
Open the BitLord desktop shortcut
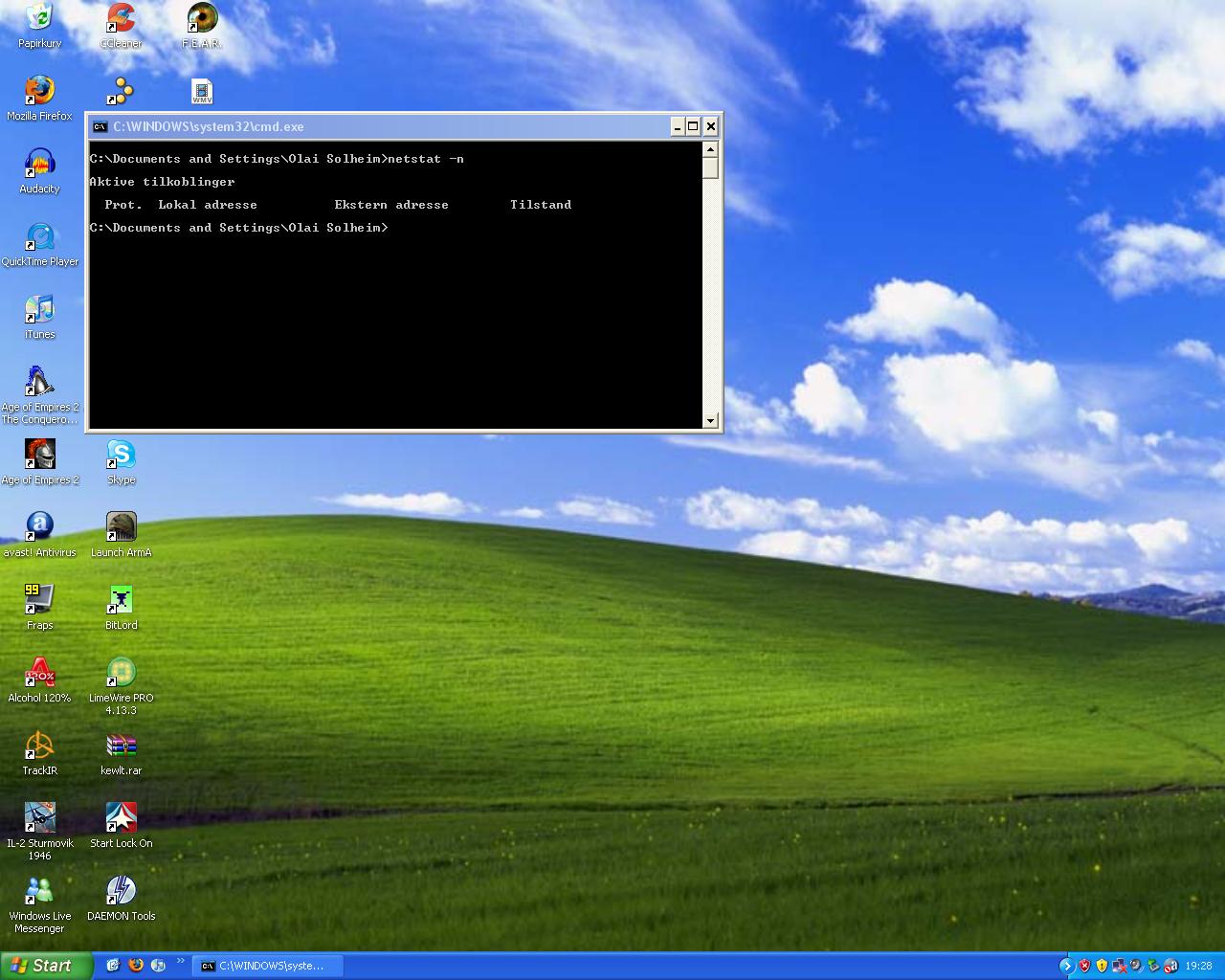pos(121,608)
